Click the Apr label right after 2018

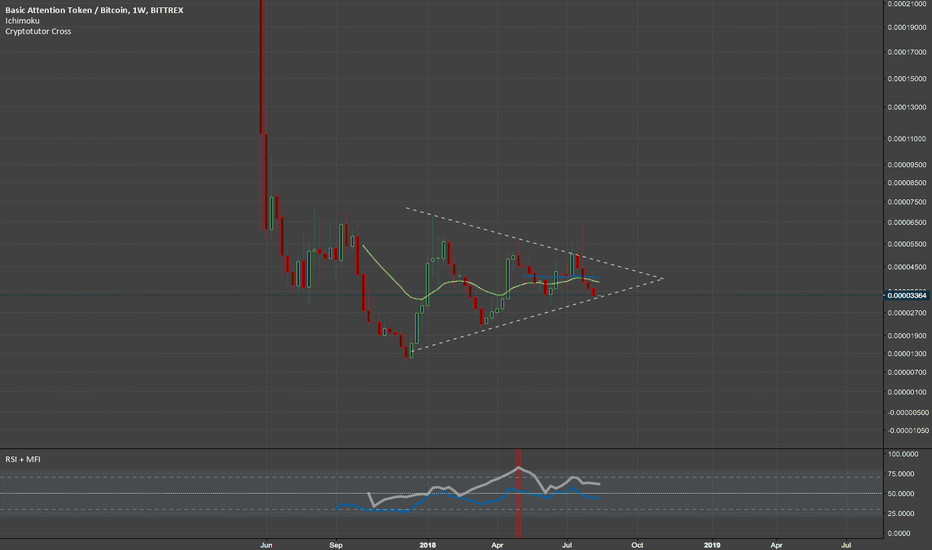[498, 545]
